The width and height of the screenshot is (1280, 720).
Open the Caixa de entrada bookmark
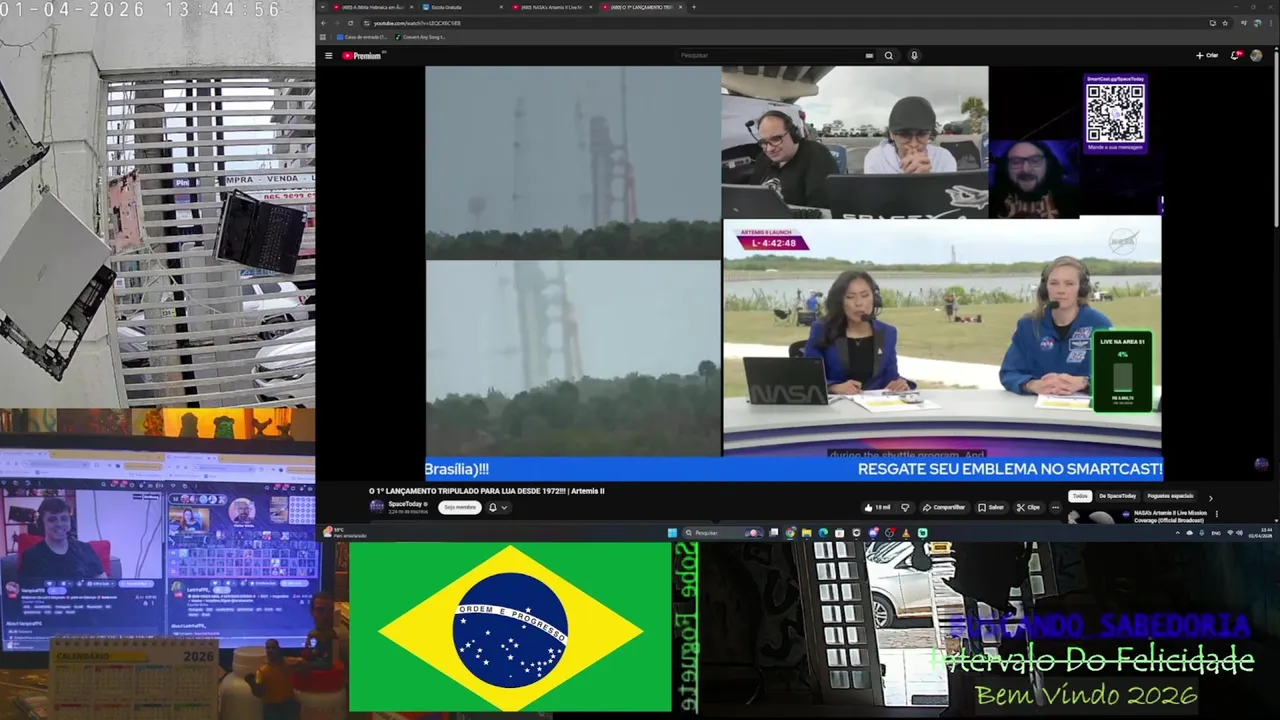(x=361, y=37)
